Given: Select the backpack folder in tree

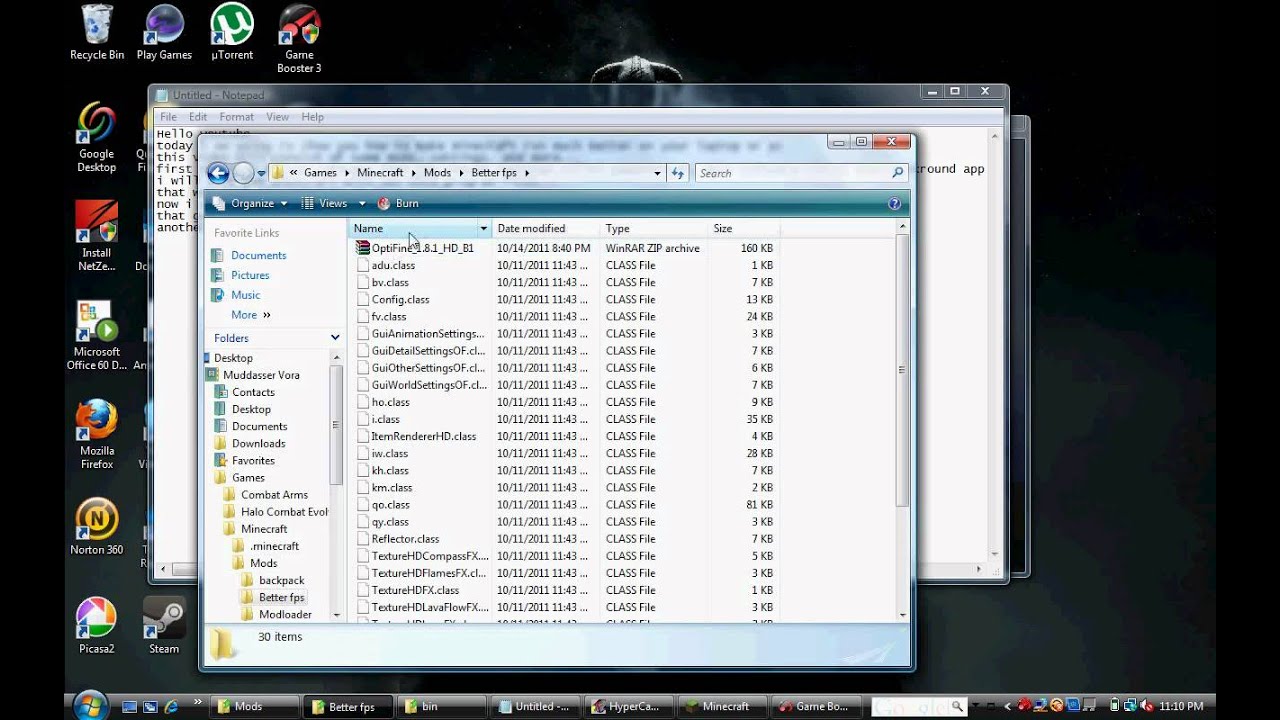Looking at the screenshot, I should click(281, 580).
